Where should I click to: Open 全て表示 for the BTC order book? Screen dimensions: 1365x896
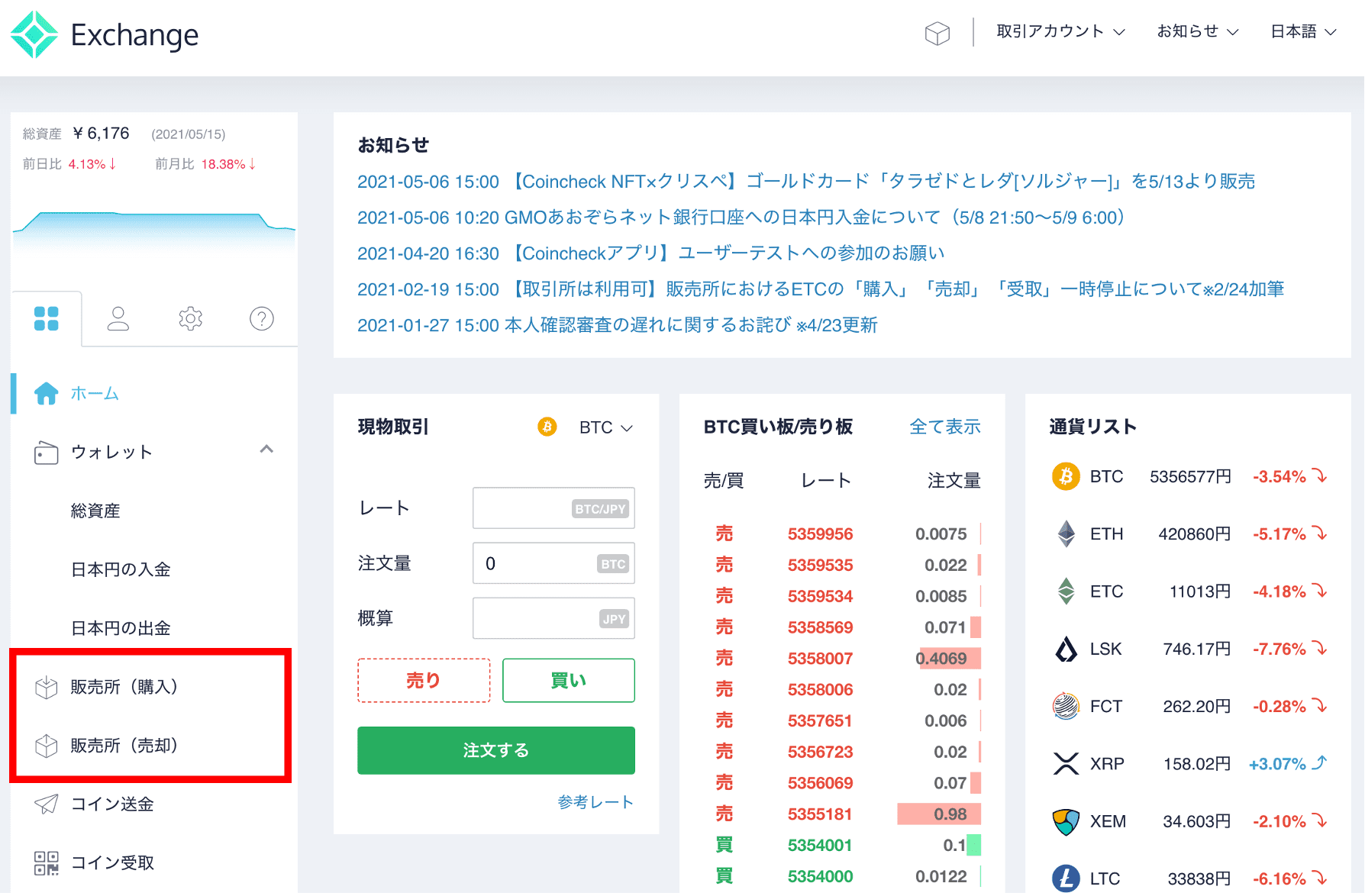(x=945, y=427)
